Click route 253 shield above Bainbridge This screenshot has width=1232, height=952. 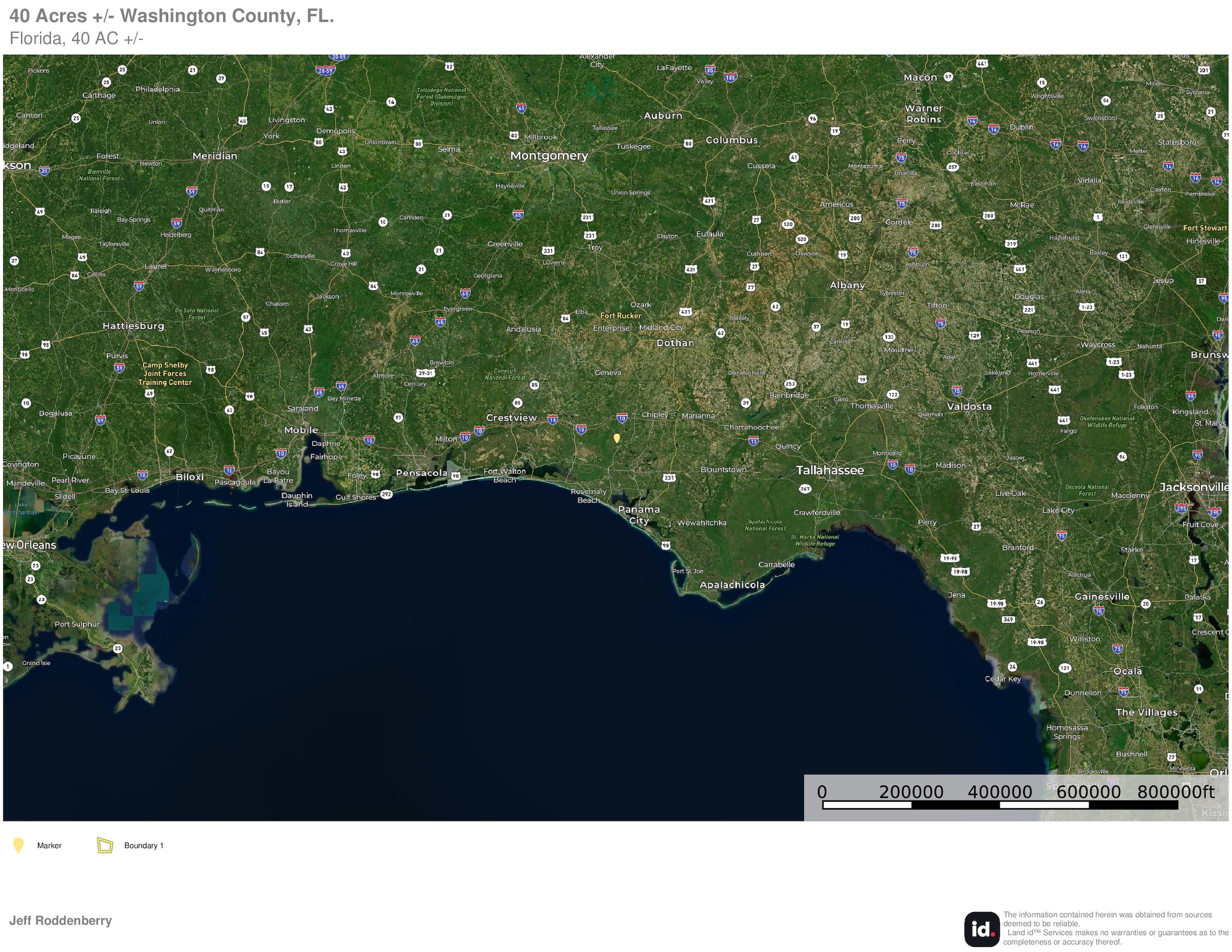tap(790, 384)
